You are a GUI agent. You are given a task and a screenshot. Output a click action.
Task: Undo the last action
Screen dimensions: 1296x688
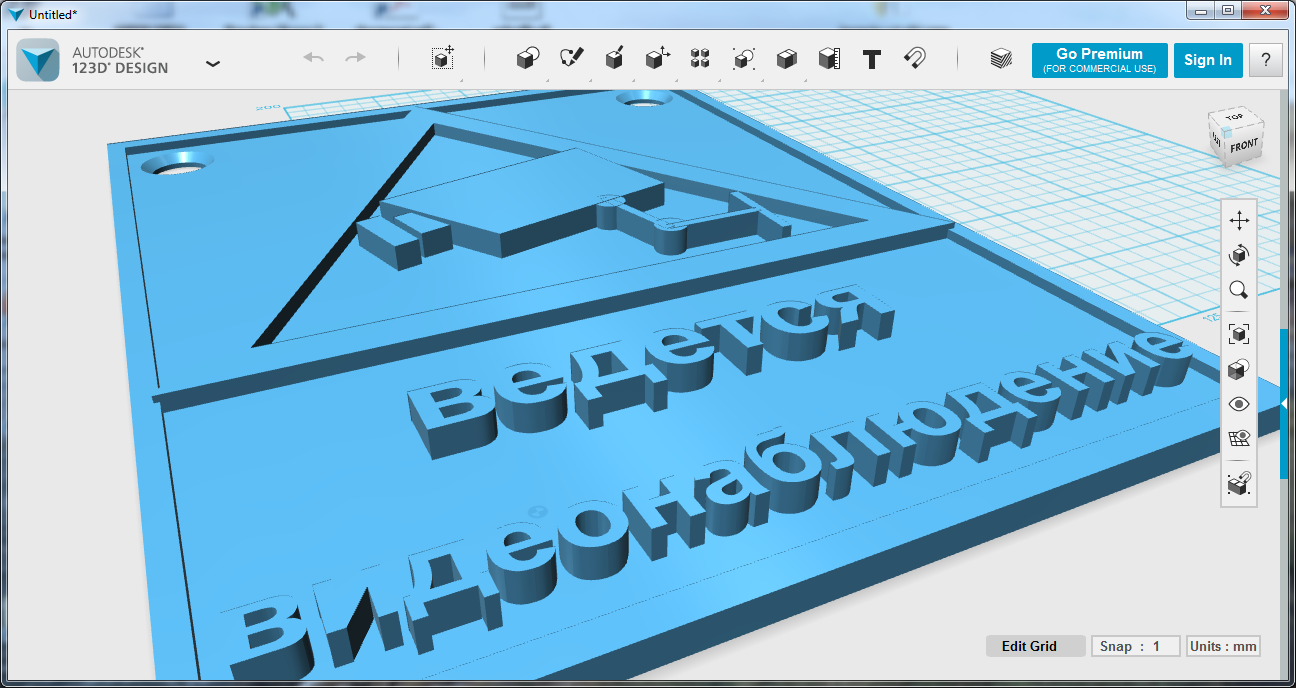tap(314, 58)
